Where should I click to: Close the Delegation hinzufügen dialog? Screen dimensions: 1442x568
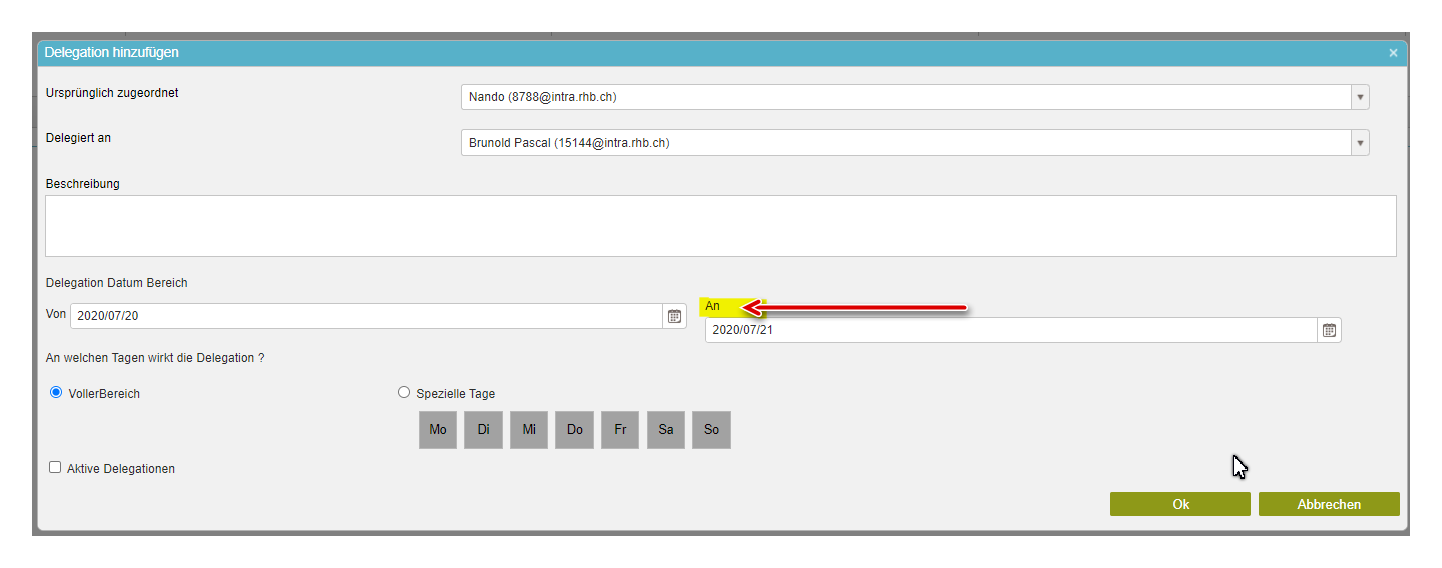[1393, 53]
